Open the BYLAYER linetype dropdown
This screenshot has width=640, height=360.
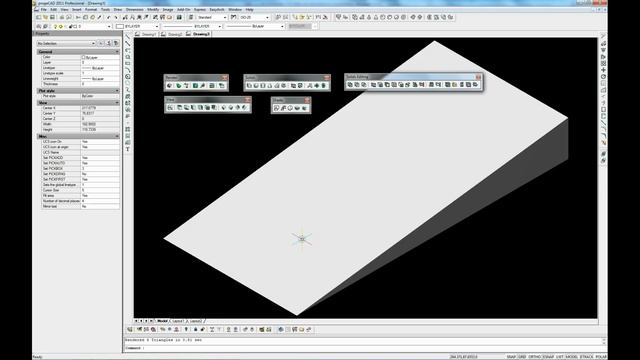191,26
